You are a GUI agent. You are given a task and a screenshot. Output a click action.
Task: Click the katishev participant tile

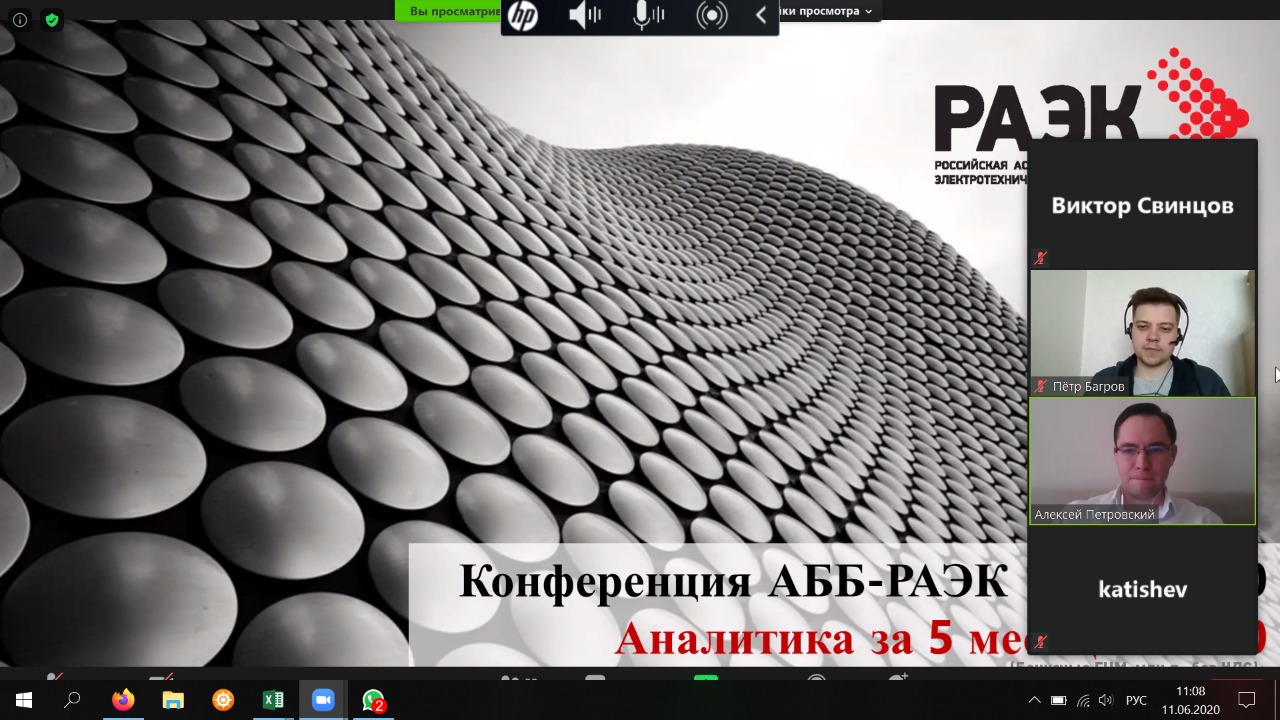(x=1142, y=589)
